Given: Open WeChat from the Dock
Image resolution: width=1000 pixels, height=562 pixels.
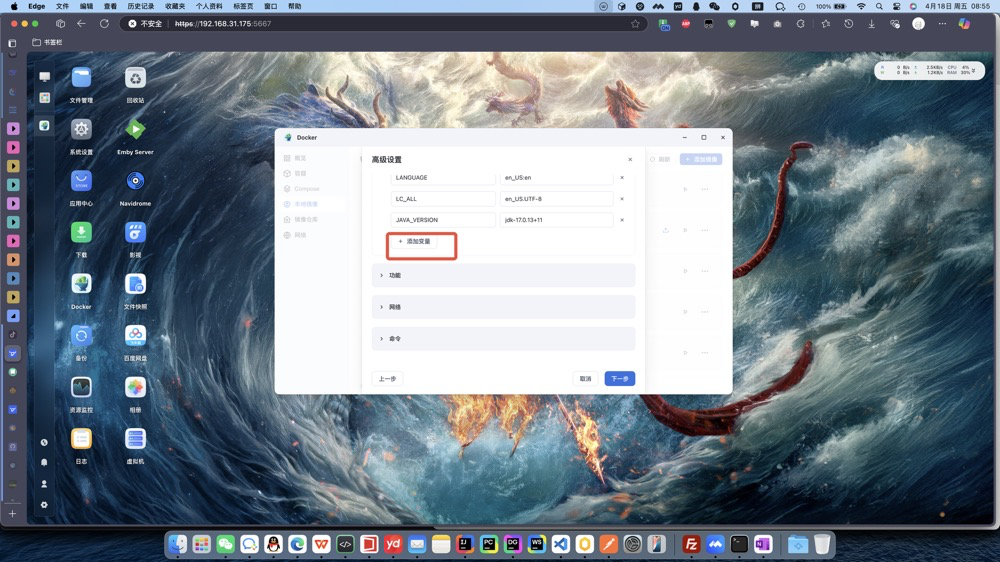Looking at the screenshot, I should coord(226,544).
